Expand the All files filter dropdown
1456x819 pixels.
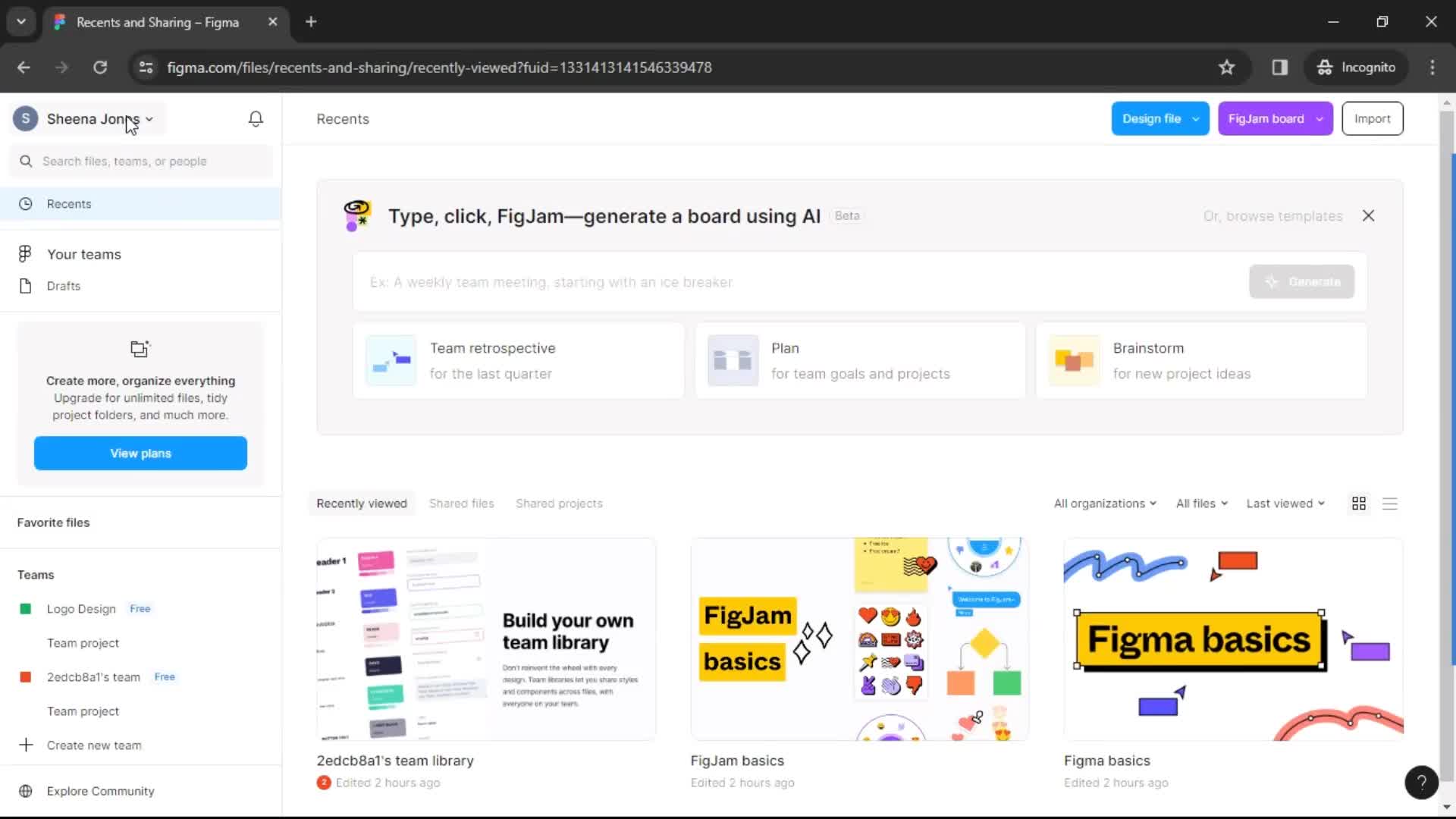pos(1200,503)
